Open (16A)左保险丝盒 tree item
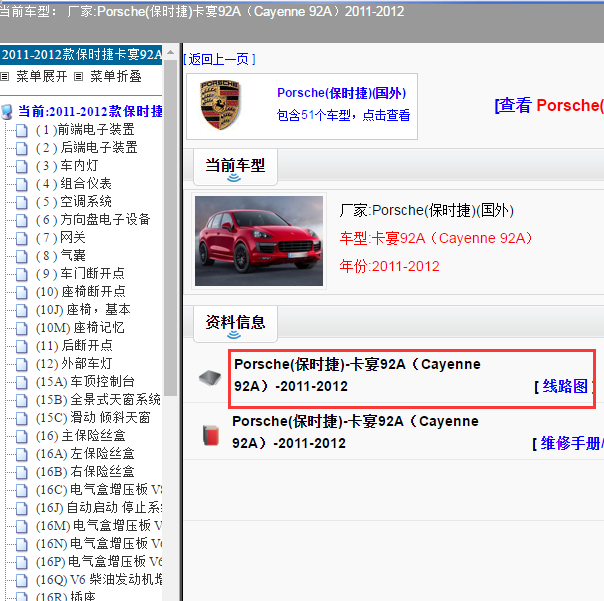This screenshot has height=601, width=604. [x=85, y=453]
